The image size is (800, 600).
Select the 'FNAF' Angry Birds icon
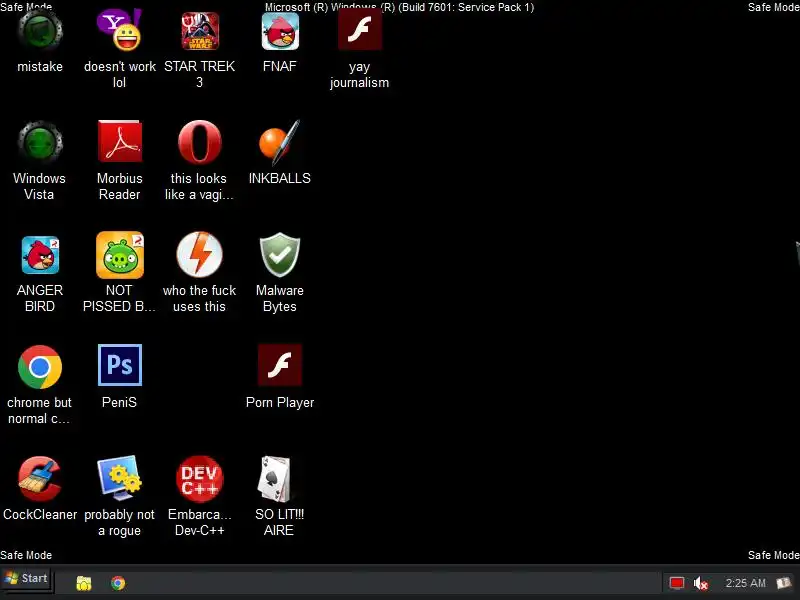click(x=280, y=31)
